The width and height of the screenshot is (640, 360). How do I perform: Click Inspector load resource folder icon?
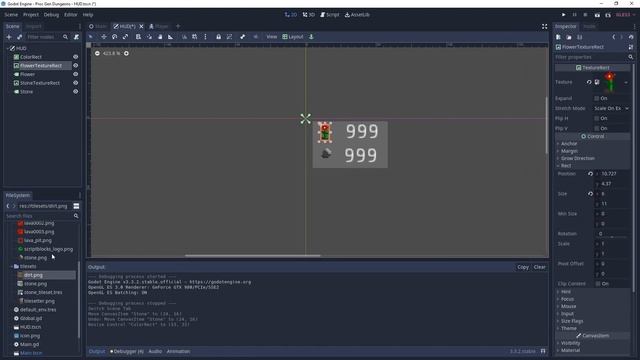click(x=569, y=37)
